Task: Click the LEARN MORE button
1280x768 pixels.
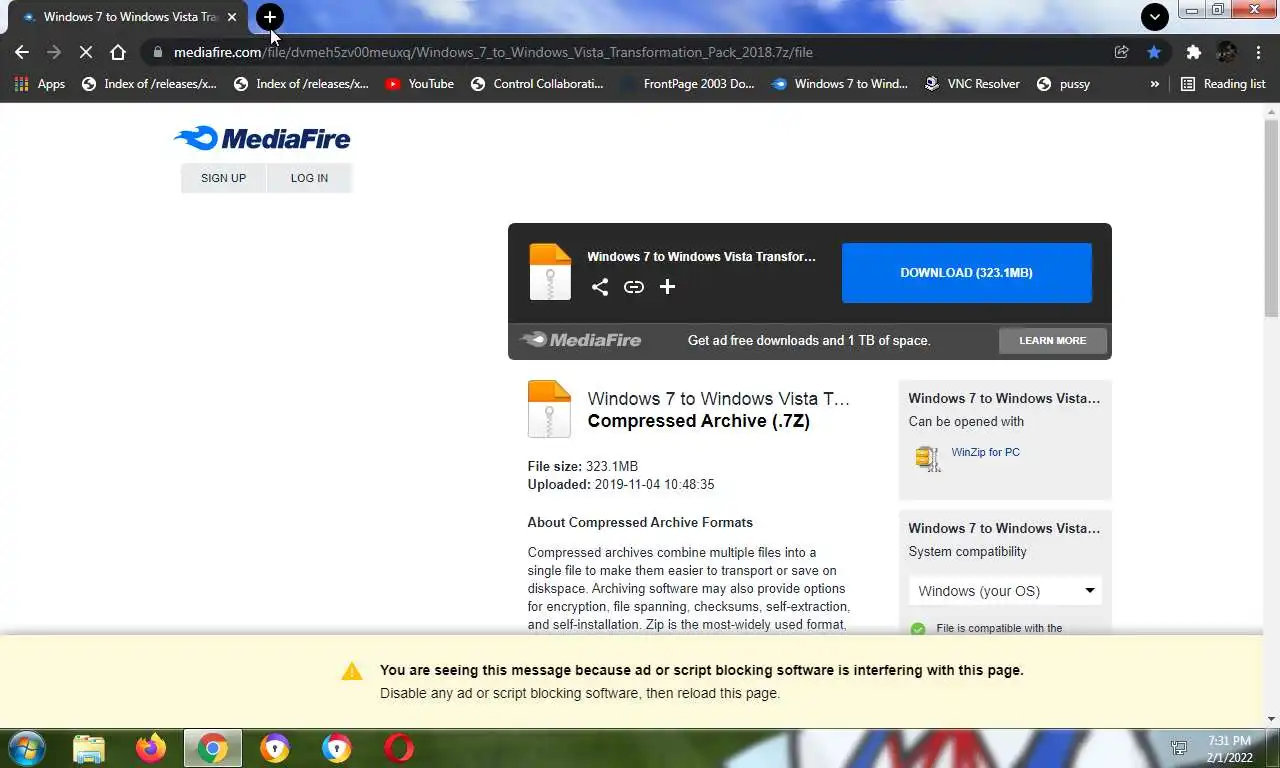Action: 1052,341
